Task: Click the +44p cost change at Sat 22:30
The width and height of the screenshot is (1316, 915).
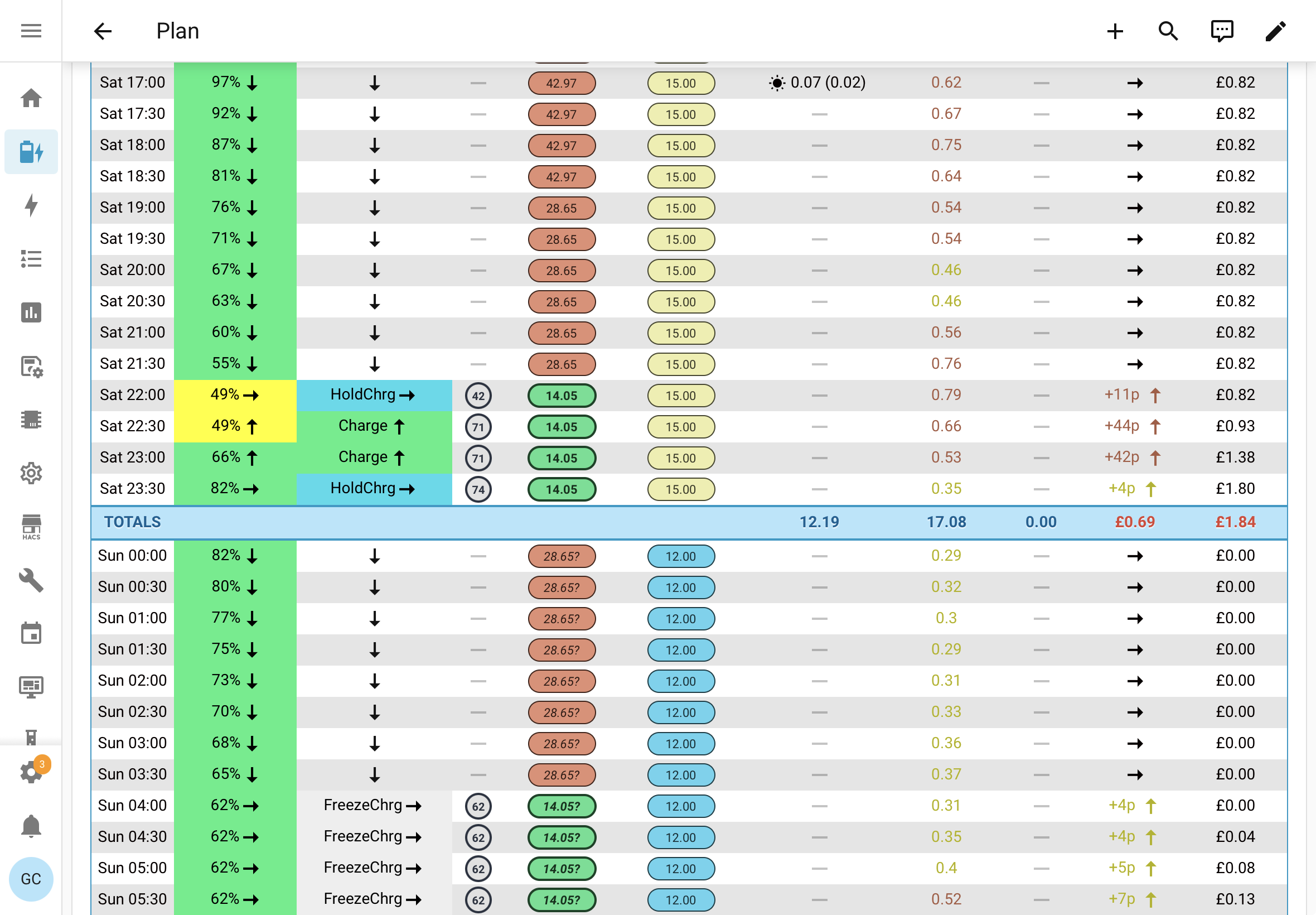Action: 1133,426
